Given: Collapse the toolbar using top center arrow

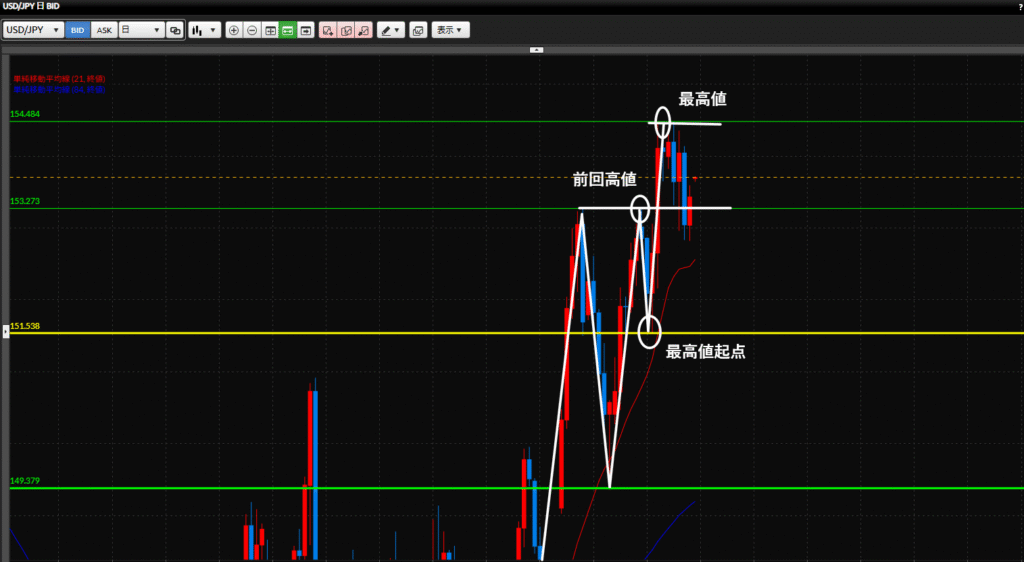Looking at the screenshot, I should point(536,49).
